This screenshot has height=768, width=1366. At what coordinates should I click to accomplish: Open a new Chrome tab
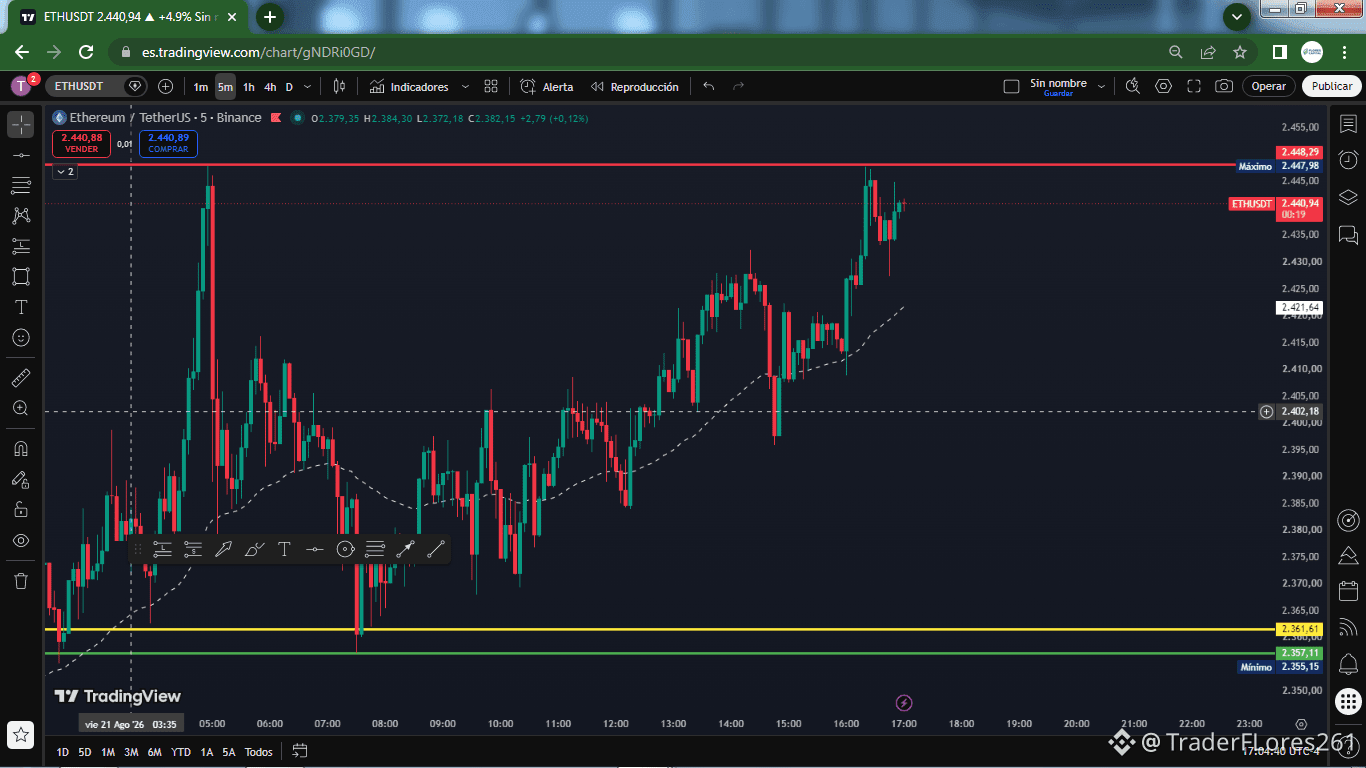[270, 17]
